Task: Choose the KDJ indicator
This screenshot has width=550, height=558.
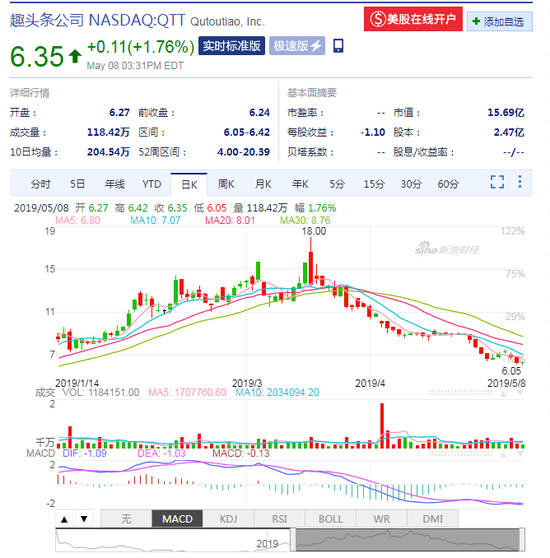Action: [x=228, y=519]
